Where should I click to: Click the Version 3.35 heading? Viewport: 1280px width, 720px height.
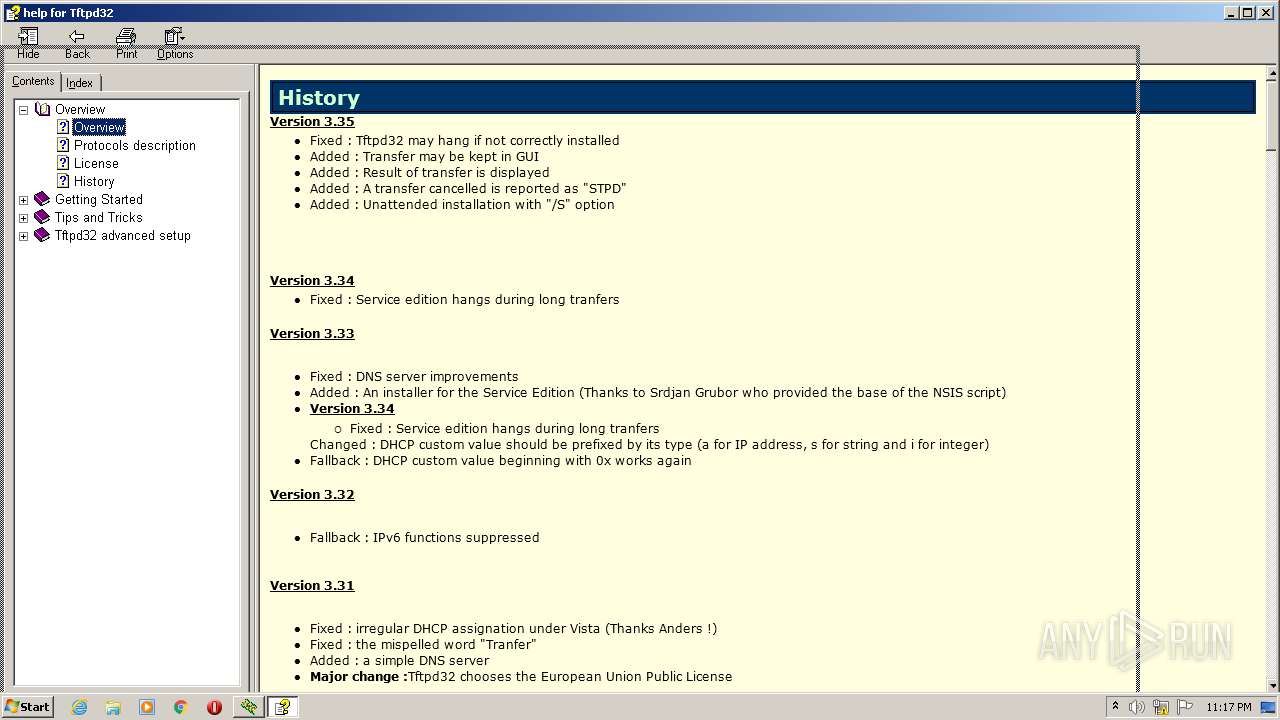point(312,122)
